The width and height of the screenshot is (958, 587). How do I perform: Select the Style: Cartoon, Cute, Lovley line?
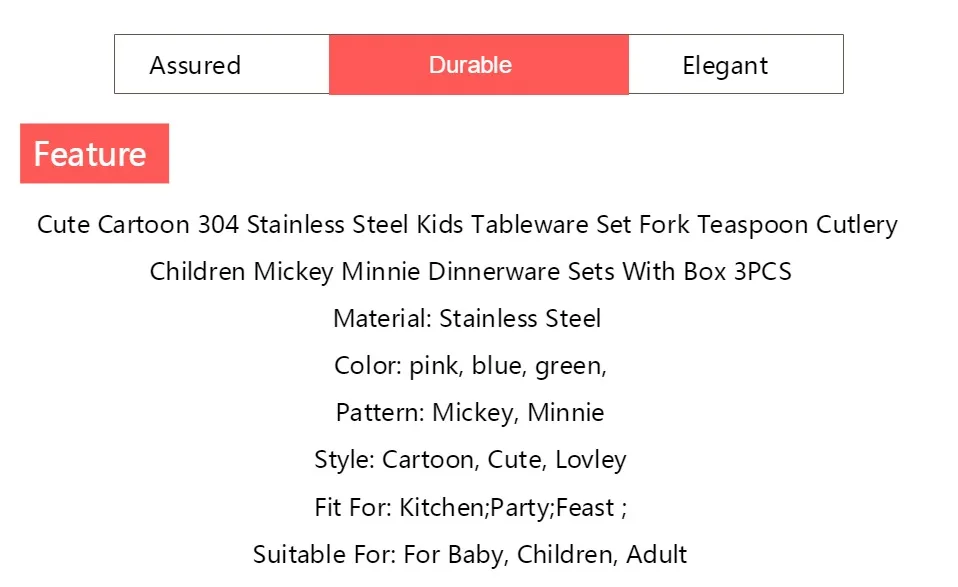470,459
